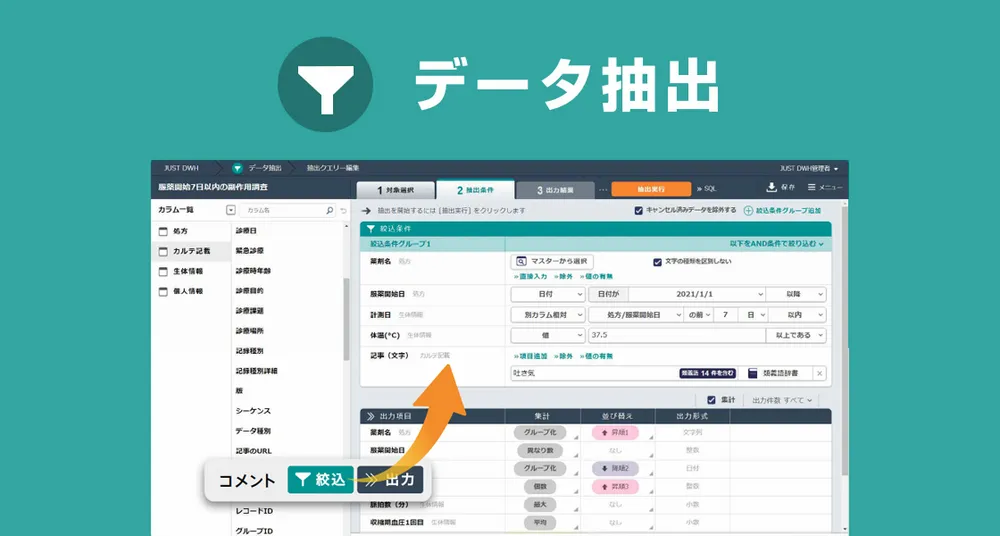Switch to the 1 対象選択 tab

(x=395, y=190)
